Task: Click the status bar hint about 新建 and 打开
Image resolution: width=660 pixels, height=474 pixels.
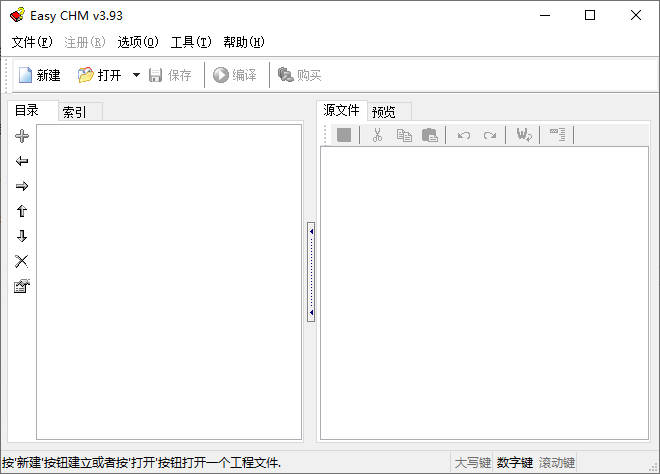Action: click(141, 463)
